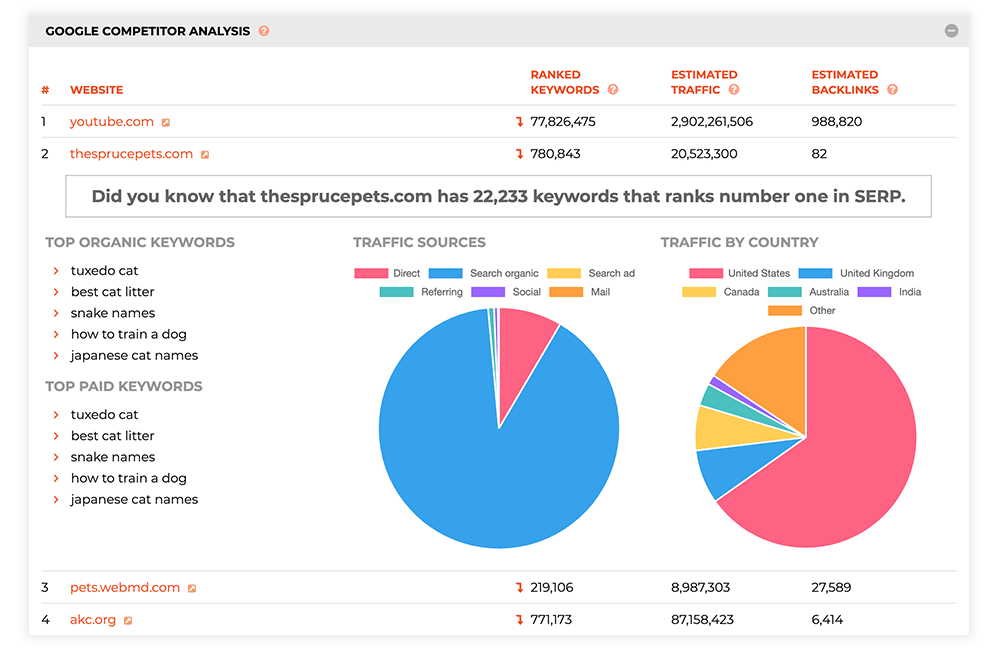Image resolution: width=1000 pixels, height=650 pixels.
Task: Sort by Estimated Traffic column header
Action: (x=703, y=82)
